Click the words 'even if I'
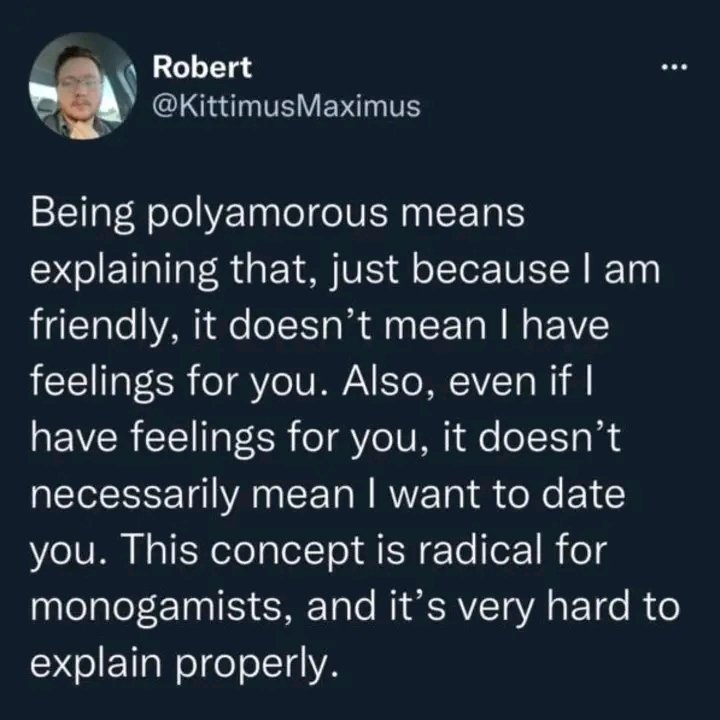The width and height of the screenshot is (720, 720). coord(521,382)
